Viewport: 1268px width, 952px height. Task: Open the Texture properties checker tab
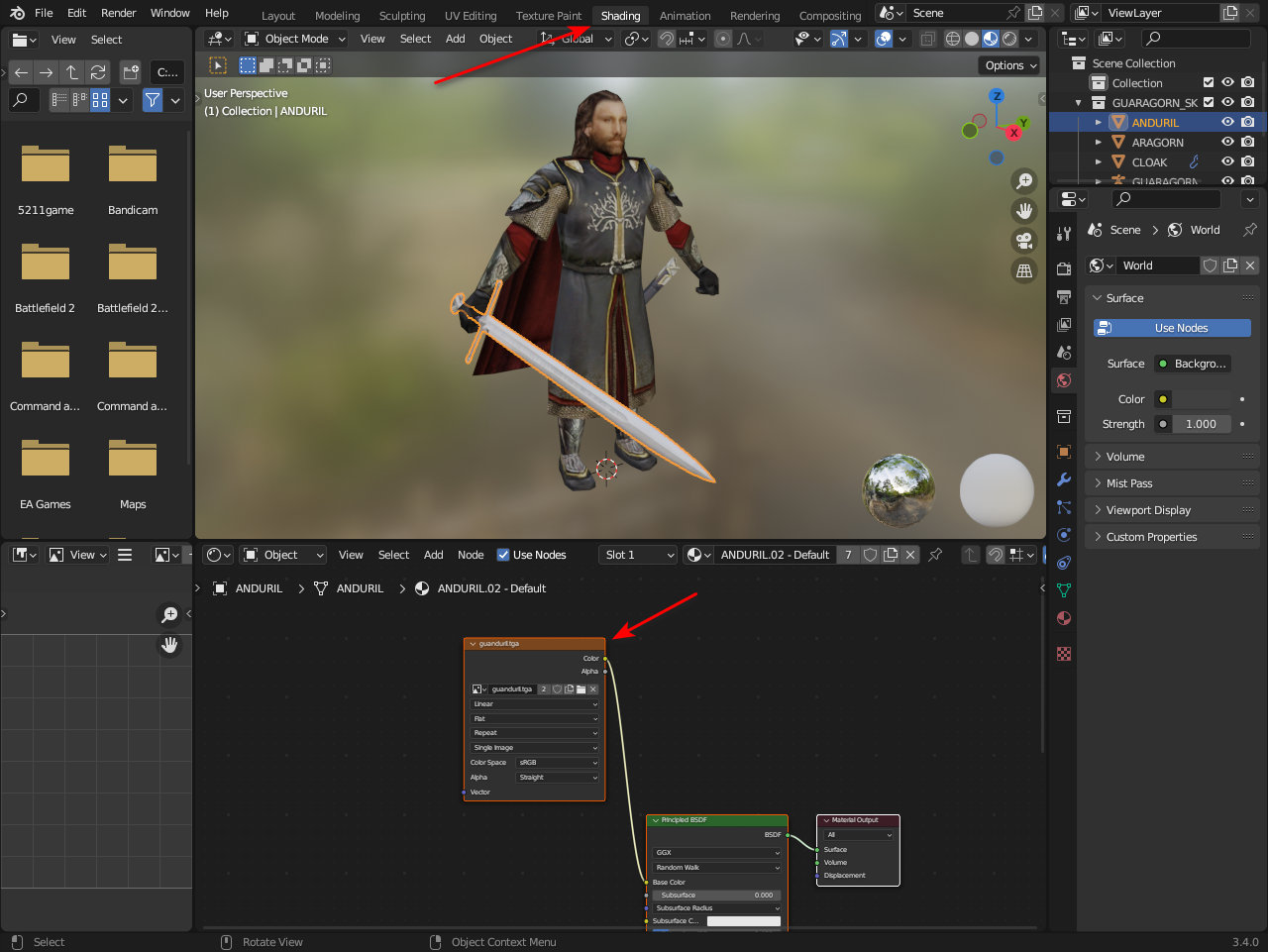pyautogui.click(x=1064, y=654)
